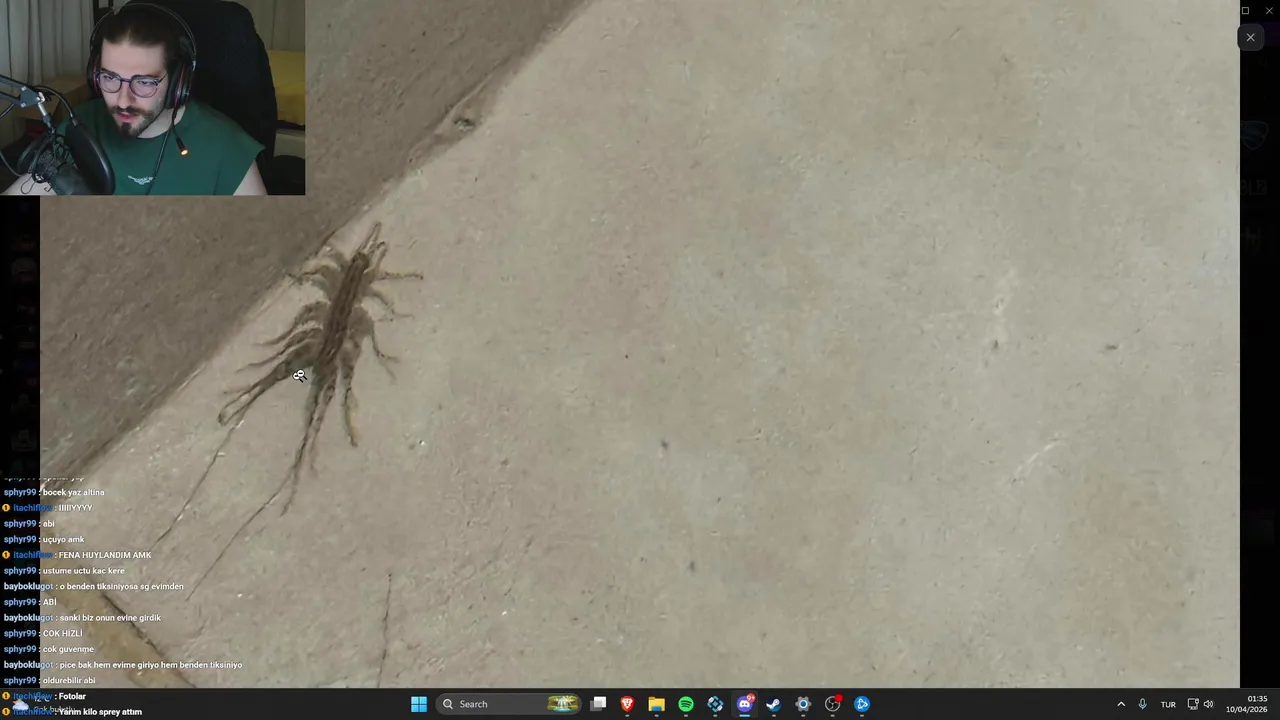Click chat message 'bocek yaz altina'
Viewport: 1280px width, 720px height.
[x=73, y=492]
